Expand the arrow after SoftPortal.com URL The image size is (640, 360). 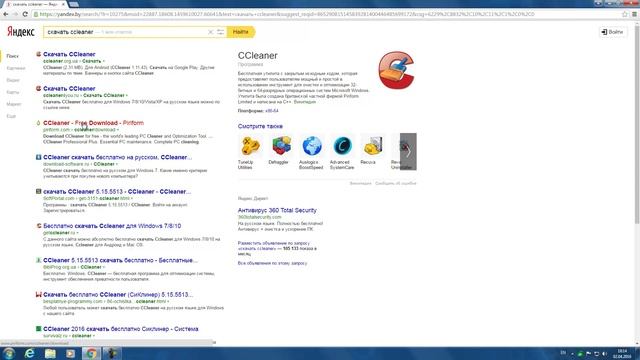click(131, 198)
